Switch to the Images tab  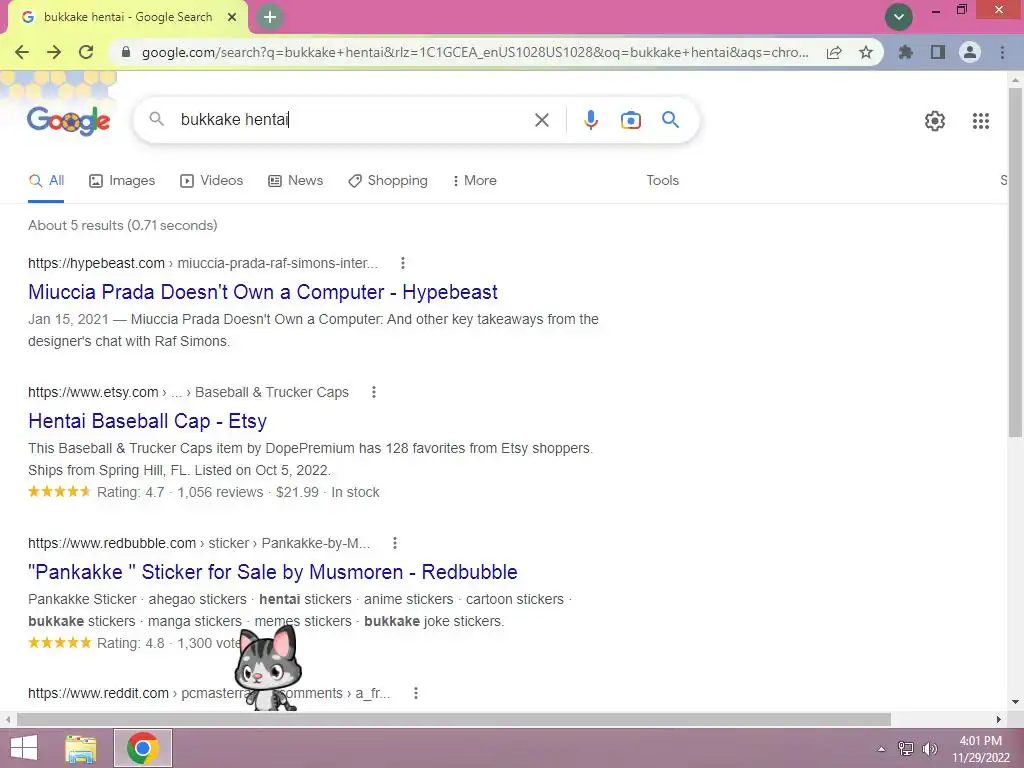(x=122, y=181)
